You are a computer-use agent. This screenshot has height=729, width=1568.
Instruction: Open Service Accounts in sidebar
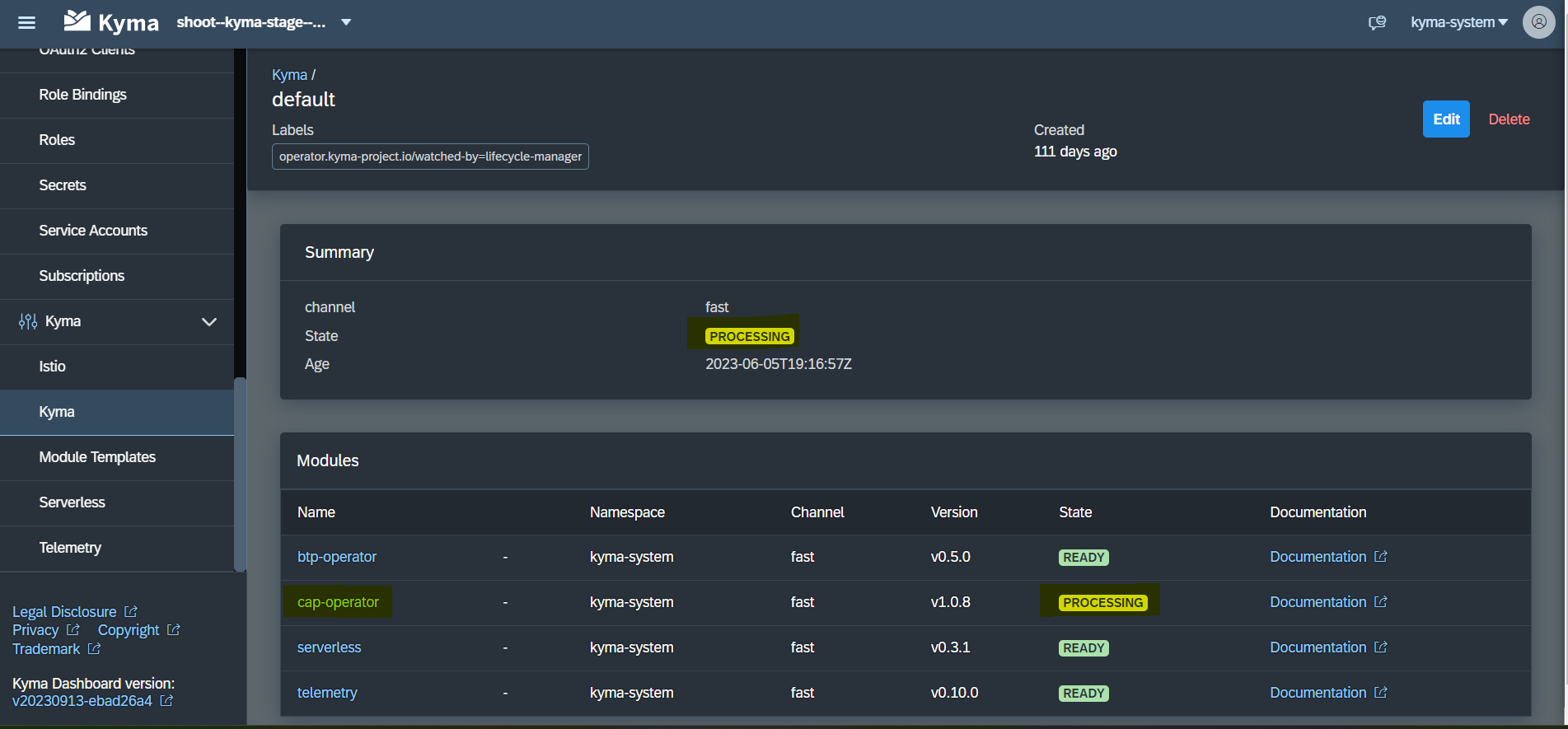coord(117,231)
